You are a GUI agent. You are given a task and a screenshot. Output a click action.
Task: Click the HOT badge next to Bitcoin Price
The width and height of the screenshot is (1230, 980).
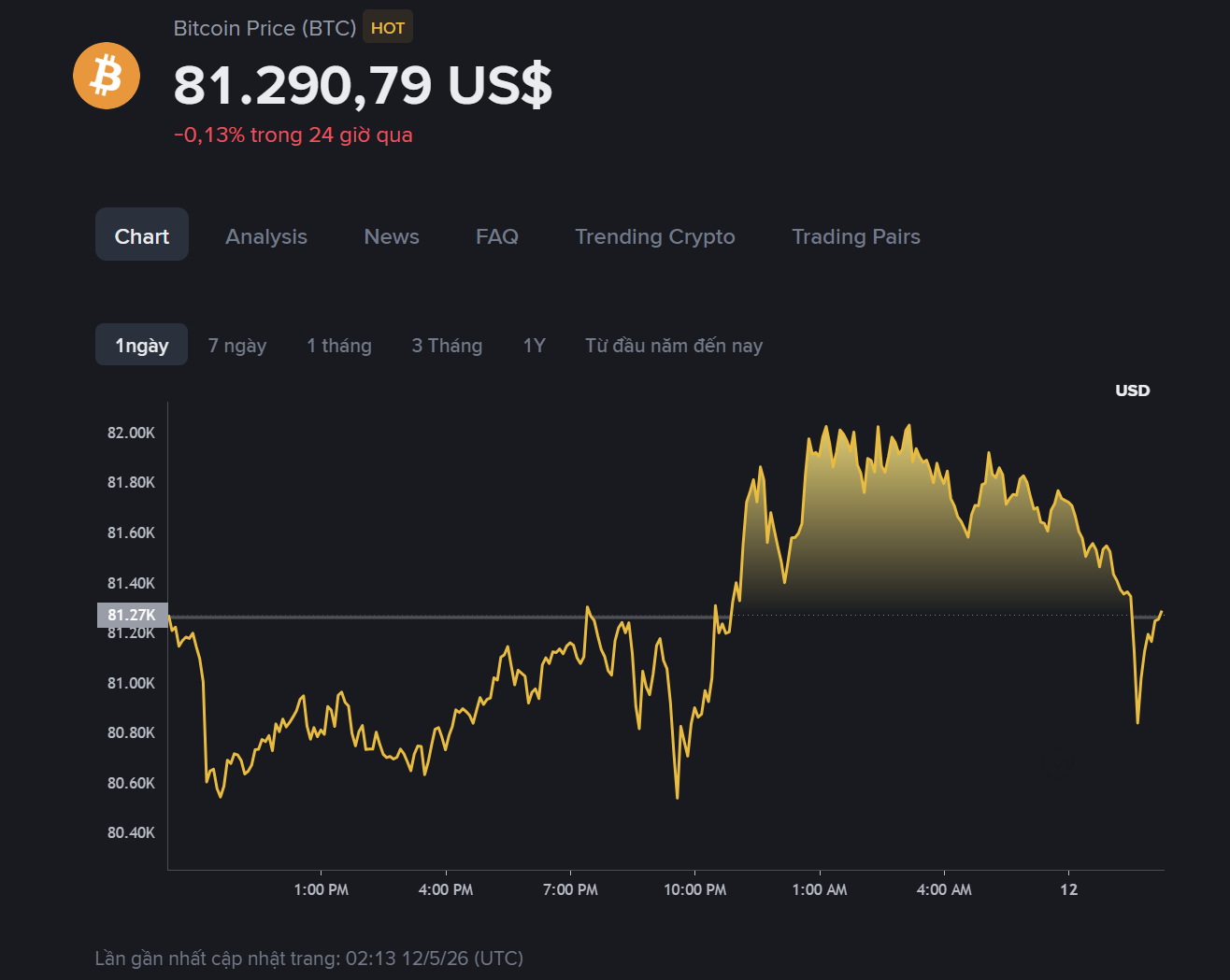pyautogui.click(x=388, y=28)
